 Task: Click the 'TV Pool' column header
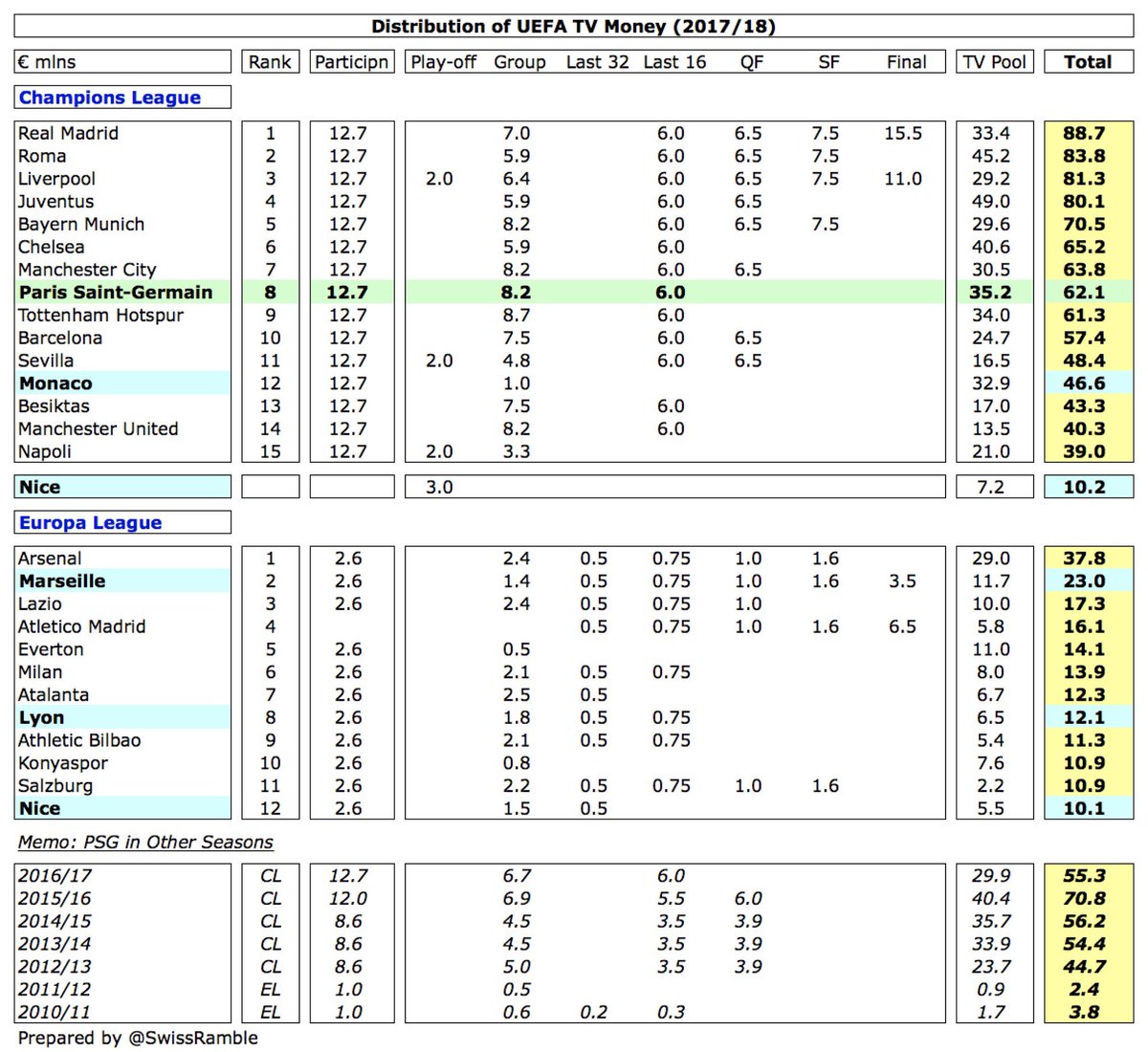[x=995, y=62]
